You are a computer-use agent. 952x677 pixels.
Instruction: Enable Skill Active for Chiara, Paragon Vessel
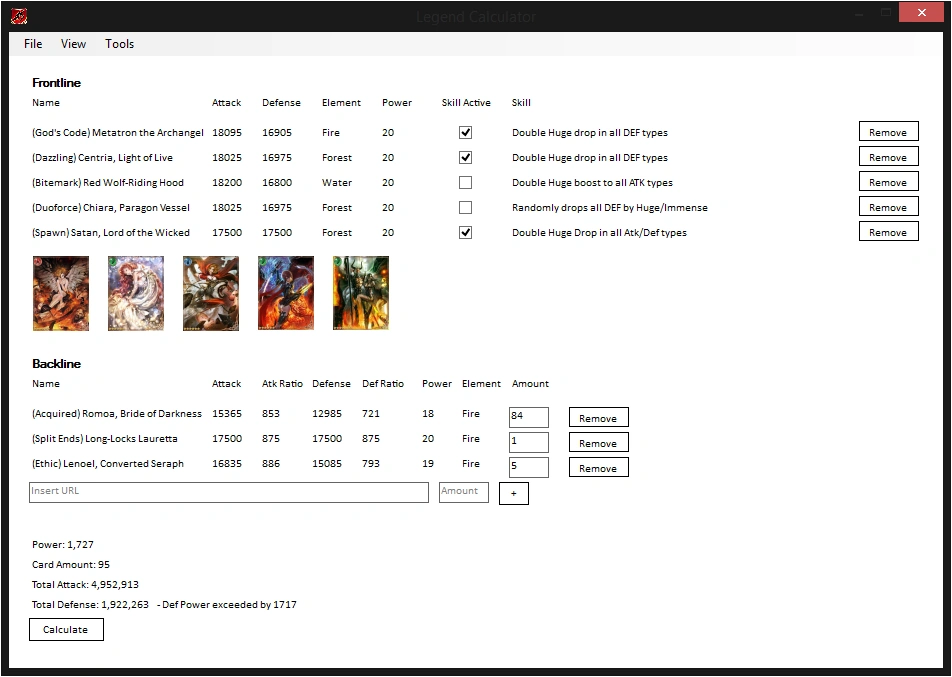point(465,207)
